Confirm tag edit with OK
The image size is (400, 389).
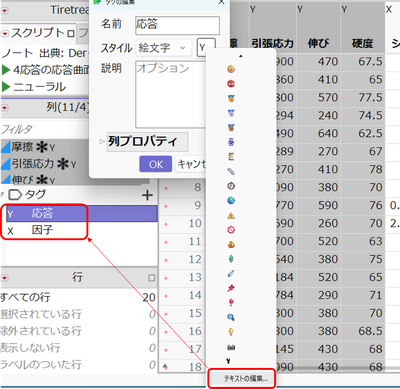pyautogui.click(x=156, y=164)
